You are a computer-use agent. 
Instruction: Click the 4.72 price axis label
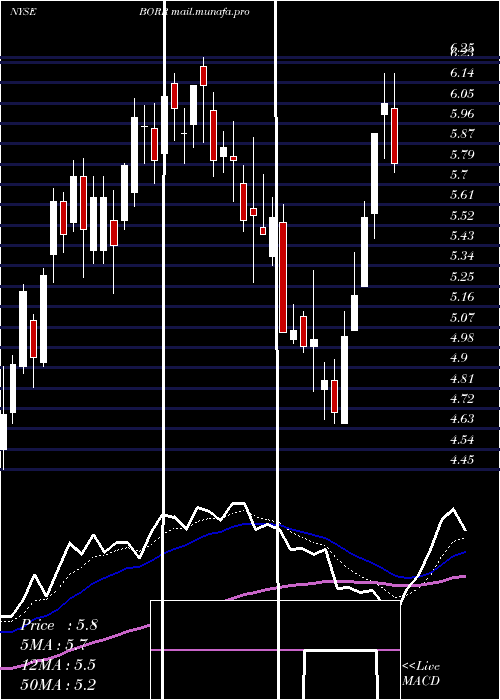[462, 399]
